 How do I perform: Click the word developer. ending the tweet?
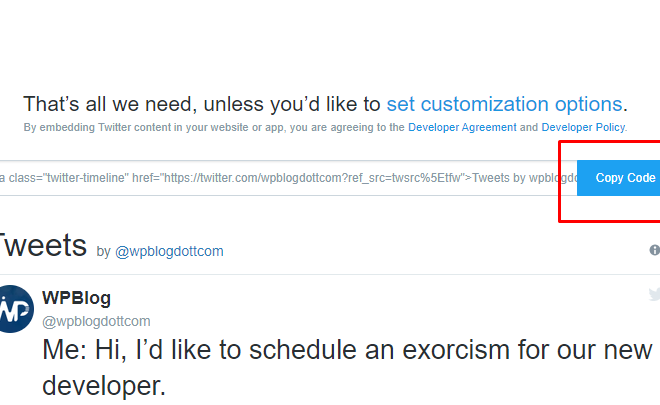[104, 386]
